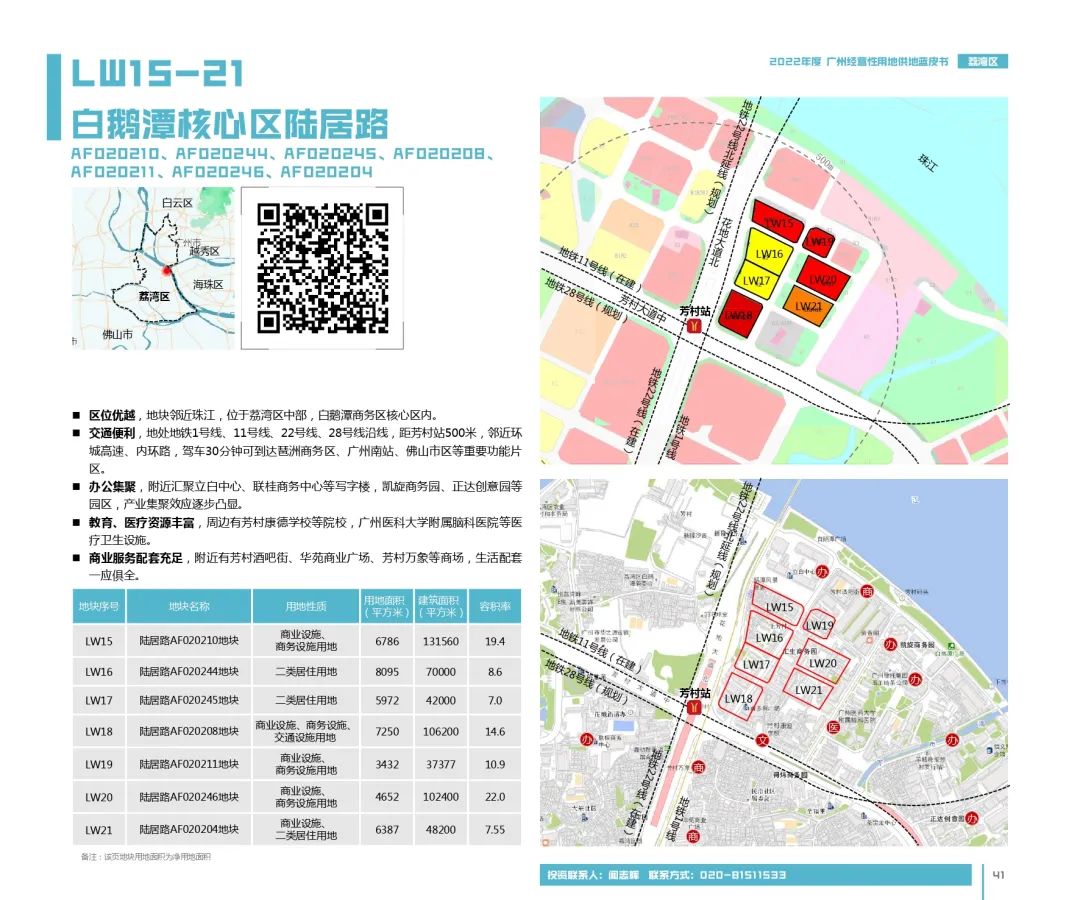Select the 芳村站 metro icon on the lower street map

point(694,708)
